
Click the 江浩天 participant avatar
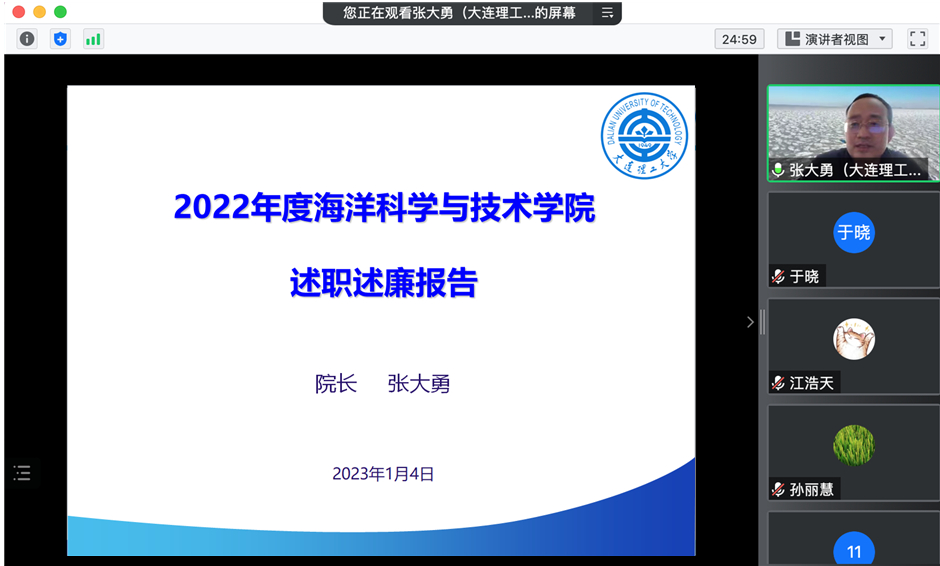pyautogui.click(x=853, y=340)
